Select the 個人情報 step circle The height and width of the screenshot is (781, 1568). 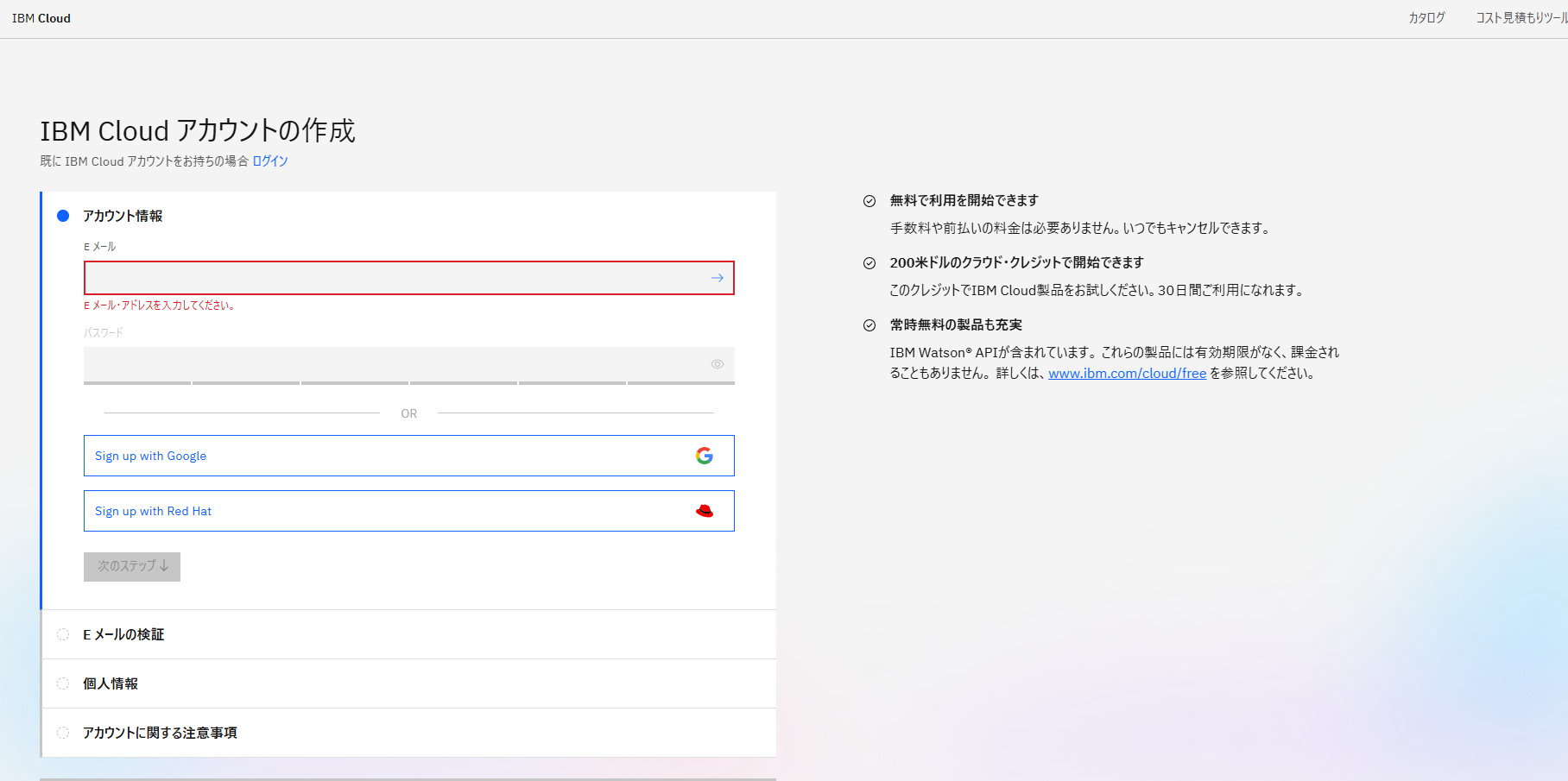tap(63, 683)
